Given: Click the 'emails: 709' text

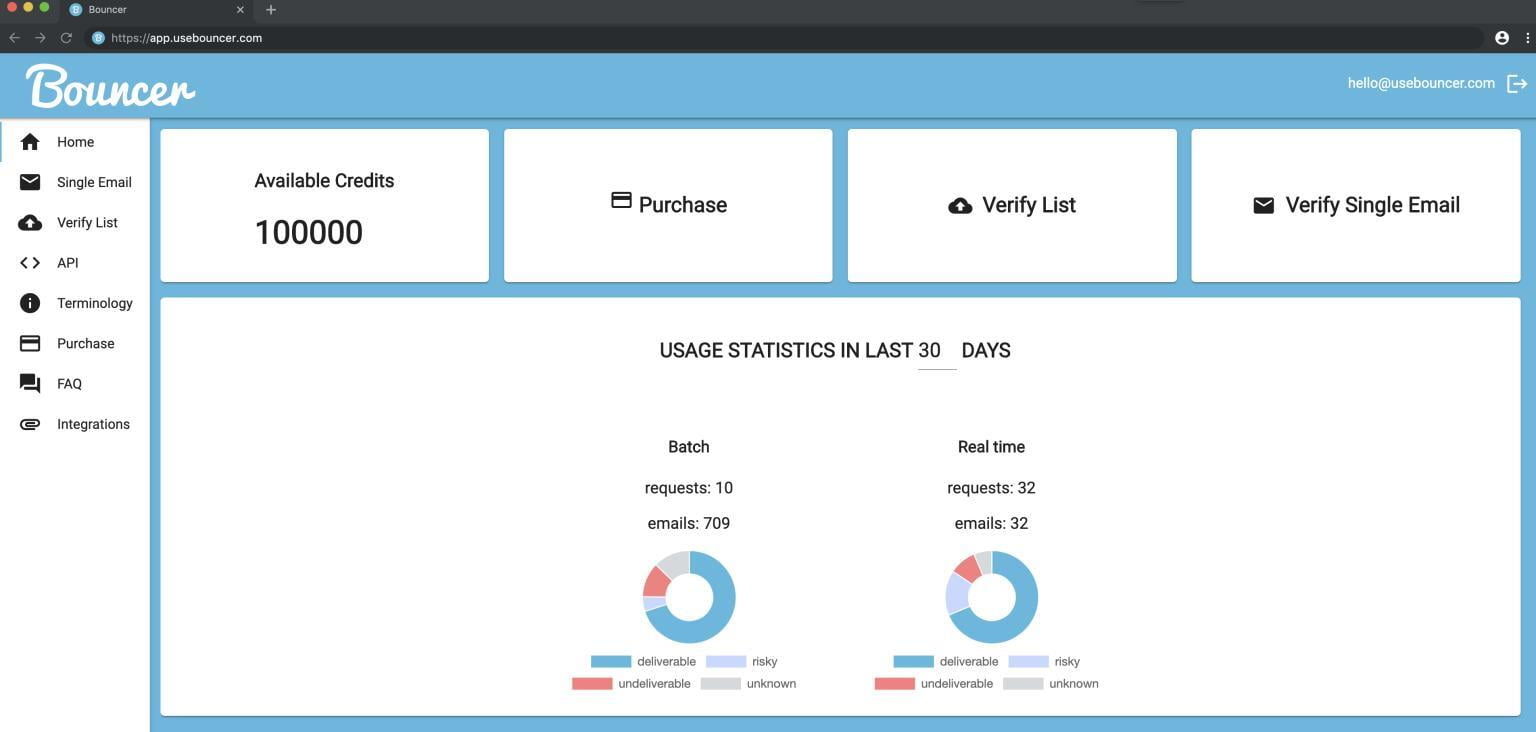Looking at the screenshot, I should point(689,523).
